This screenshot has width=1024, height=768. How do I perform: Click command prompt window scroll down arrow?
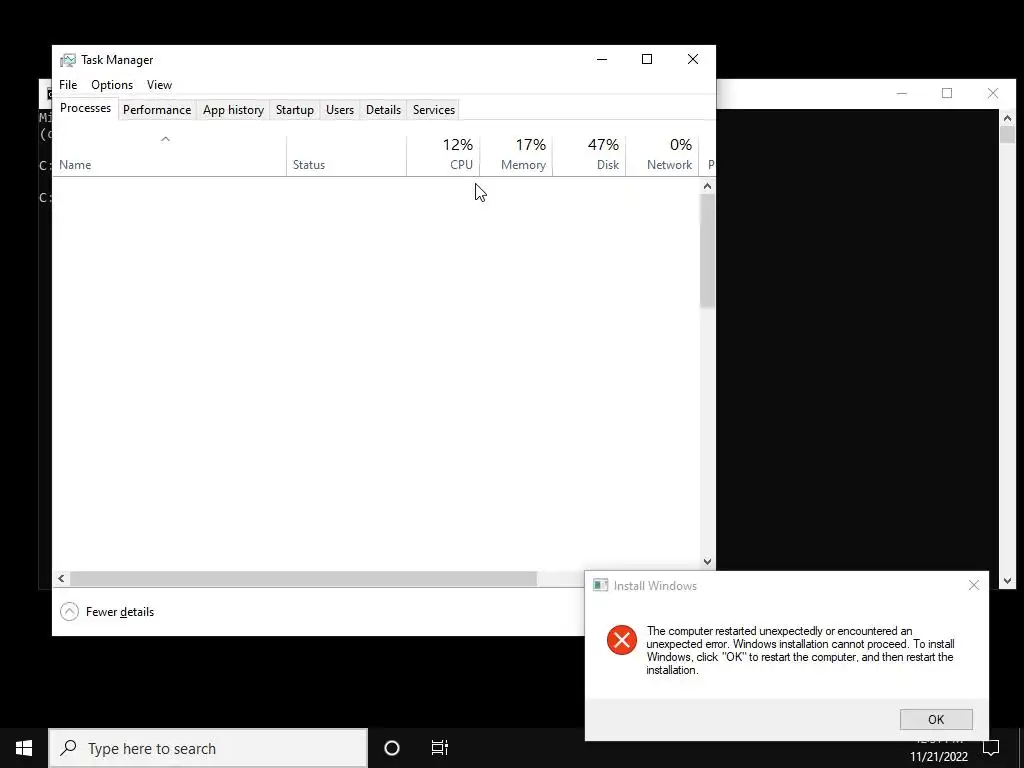tap(1007, 581)
